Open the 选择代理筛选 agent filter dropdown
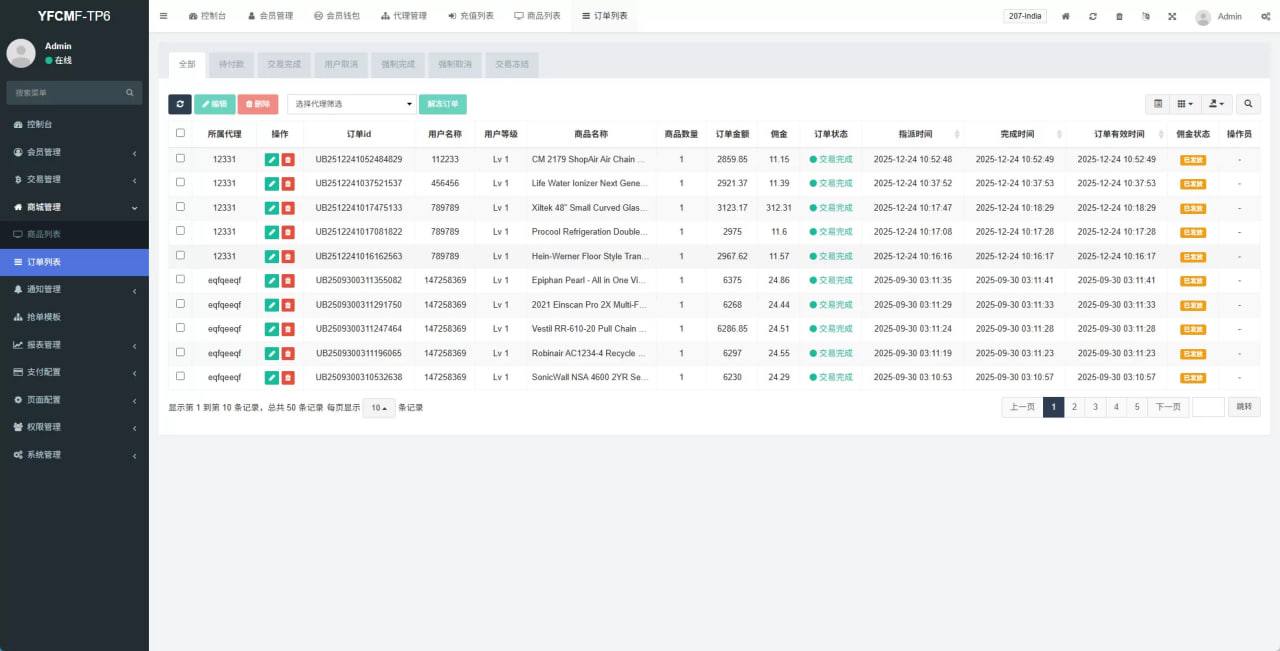1280x651 pixels. click(352, 104)
